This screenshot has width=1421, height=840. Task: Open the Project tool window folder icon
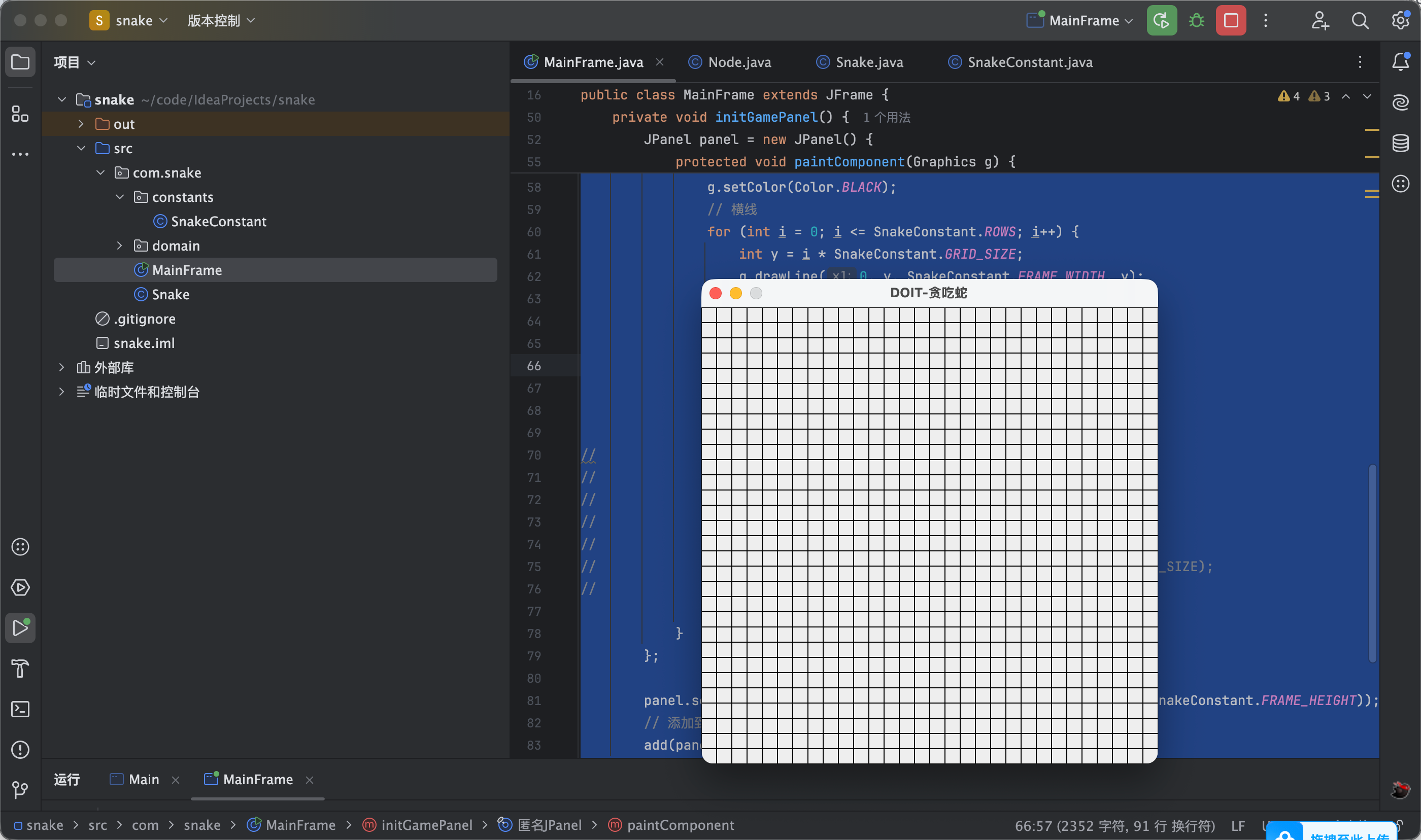pos(20,62)
